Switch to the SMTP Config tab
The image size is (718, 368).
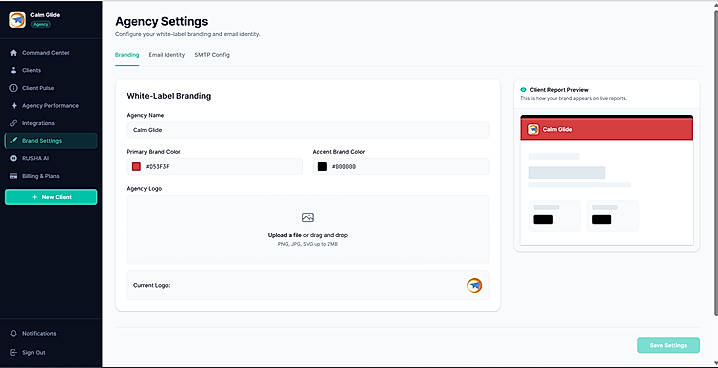pyautogui.click(x=212, y=55)
